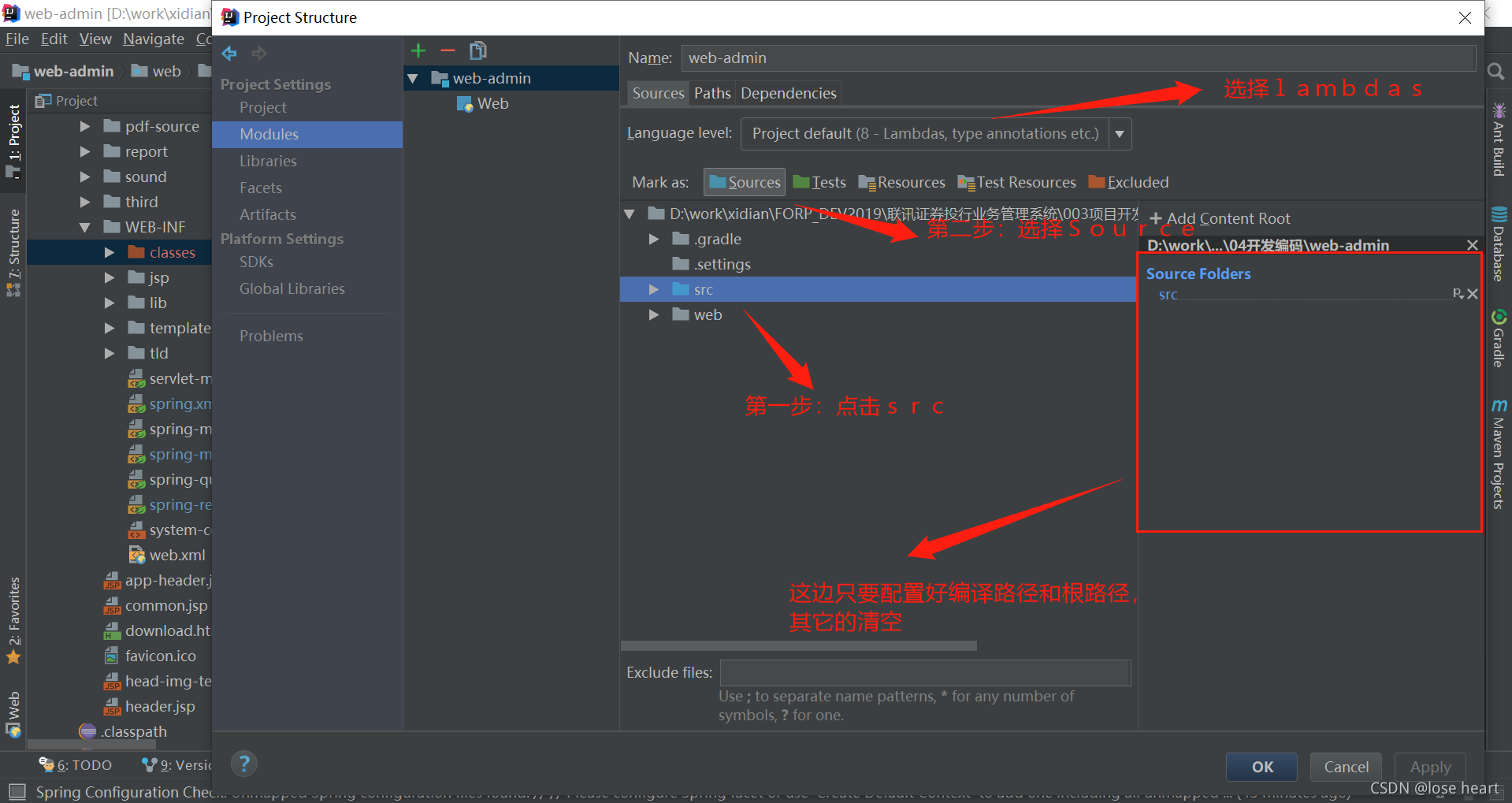1512x803 pixels.
Task: Mark folder as Sources
Action: (745, 182)
